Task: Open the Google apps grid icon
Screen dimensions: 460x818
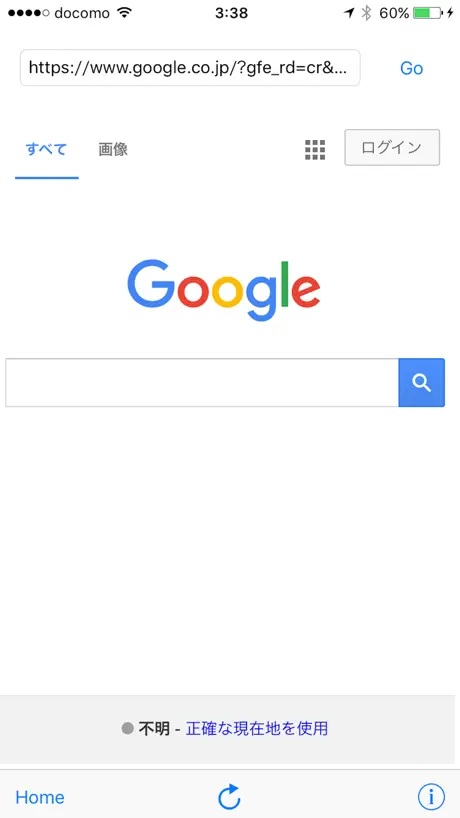Action: point(315,150)
